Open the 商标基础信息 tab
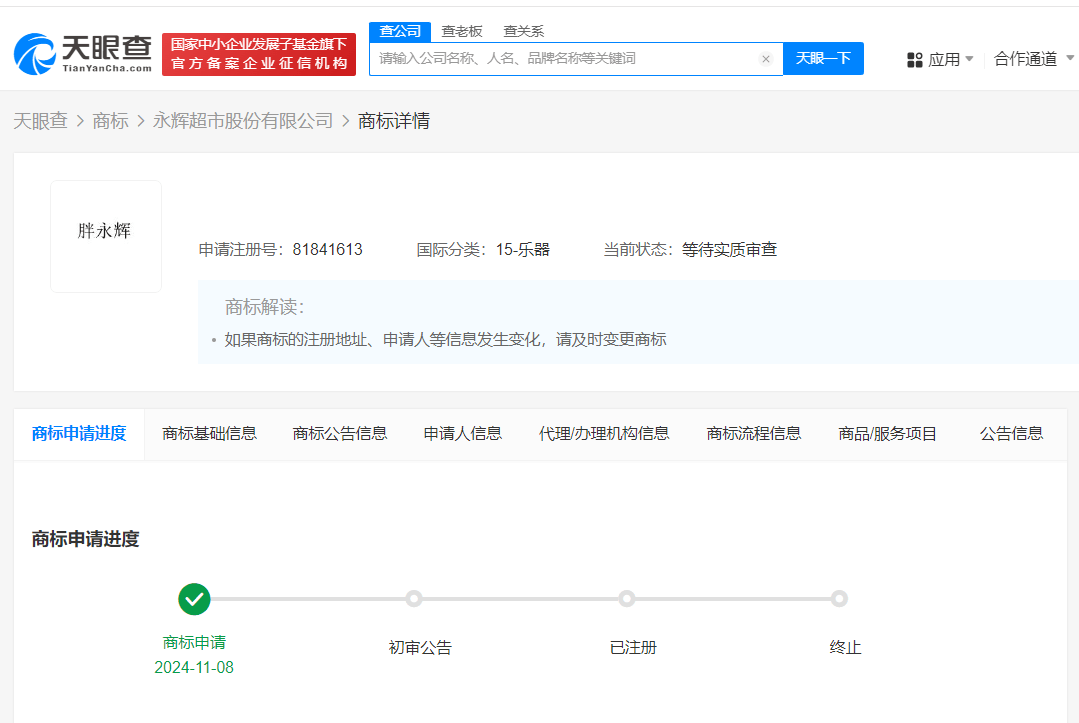Viewport: 1079px width, 723px height. [x=209, y=433]
